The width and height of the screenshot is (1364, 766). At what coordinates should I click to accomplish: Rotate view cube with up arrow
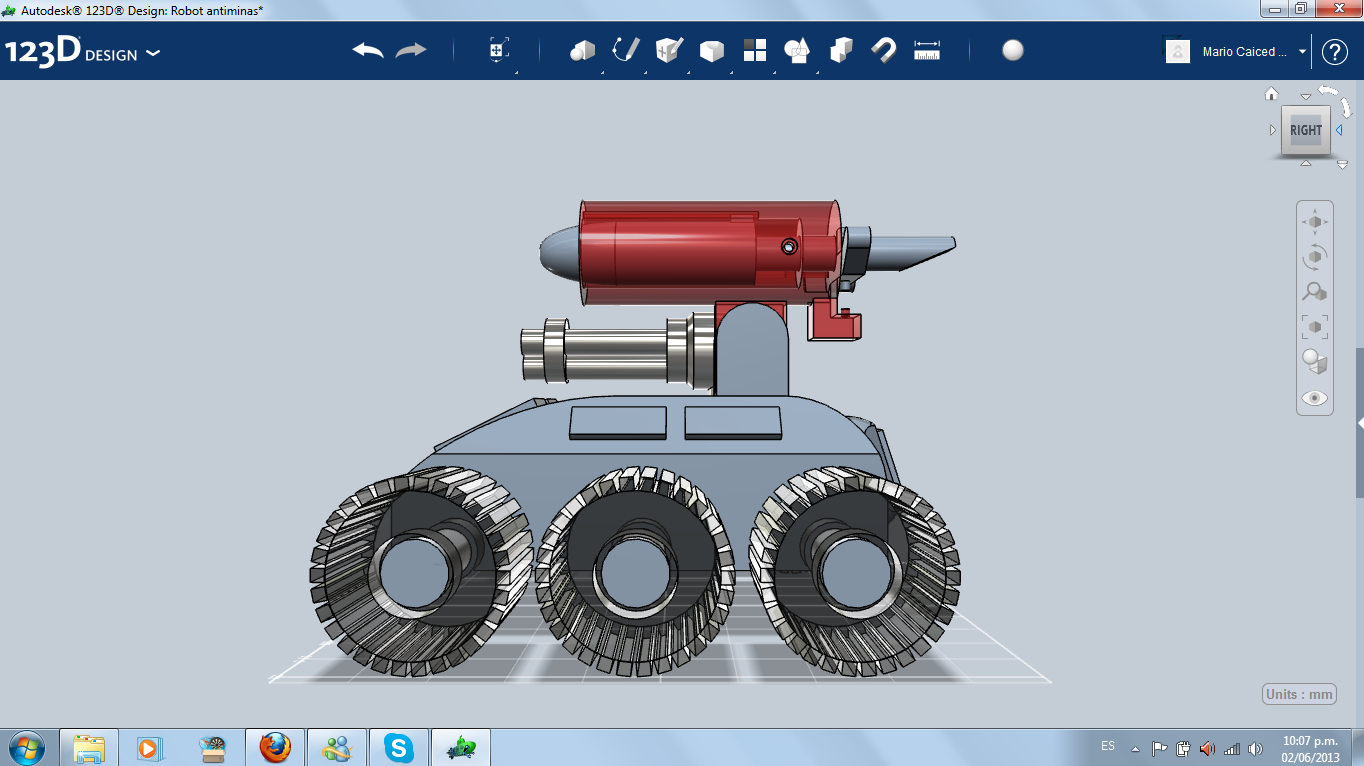1305,97
